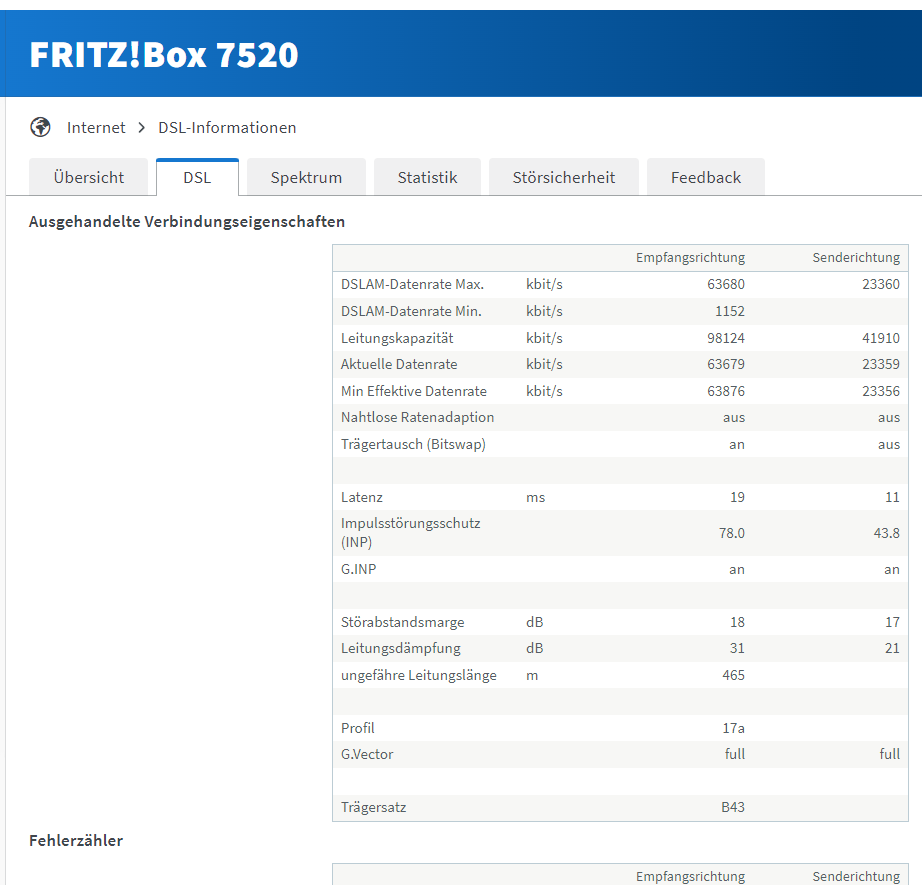
Task: Click the Profil value 17a
Action: (733, 728)
